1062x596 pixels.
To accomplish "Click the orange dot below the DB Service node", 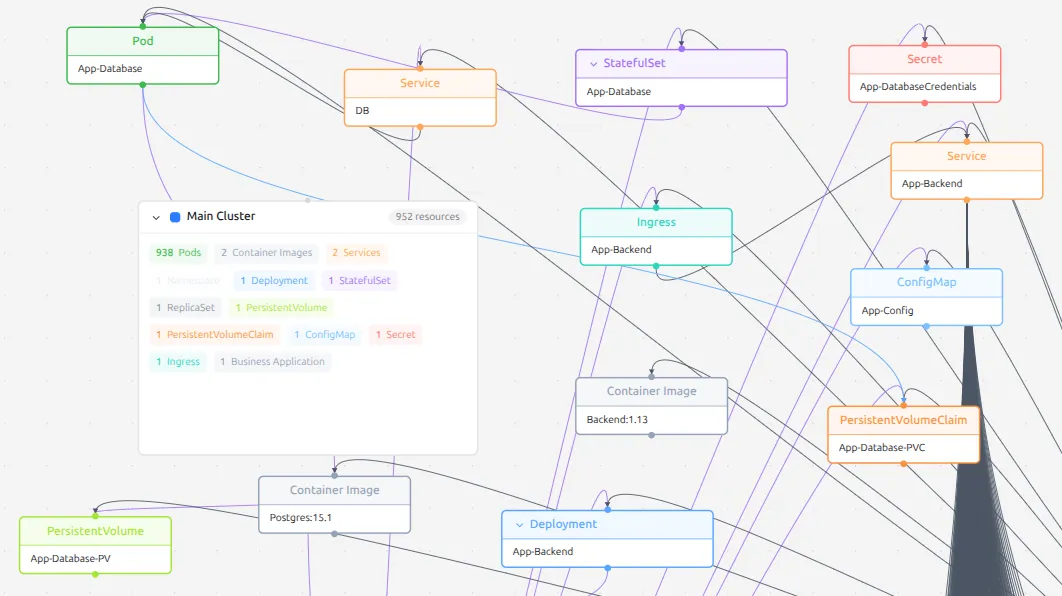I will coord(420,127).
